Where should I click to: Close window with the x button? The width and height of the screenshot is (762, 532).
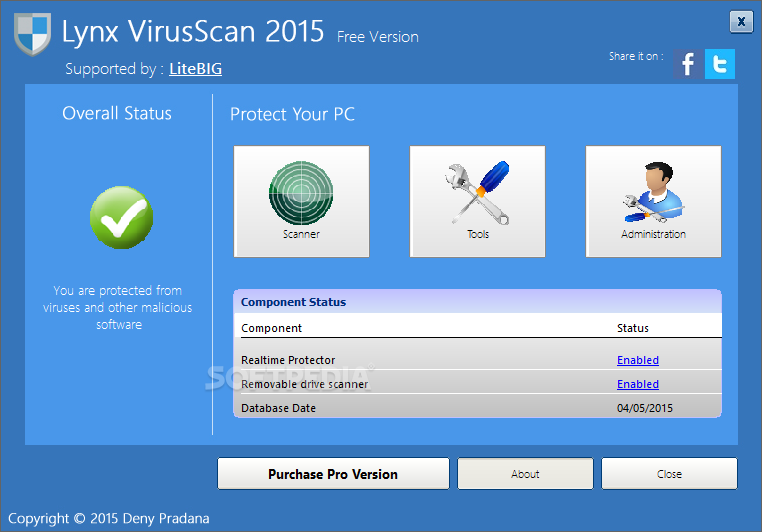741,21
